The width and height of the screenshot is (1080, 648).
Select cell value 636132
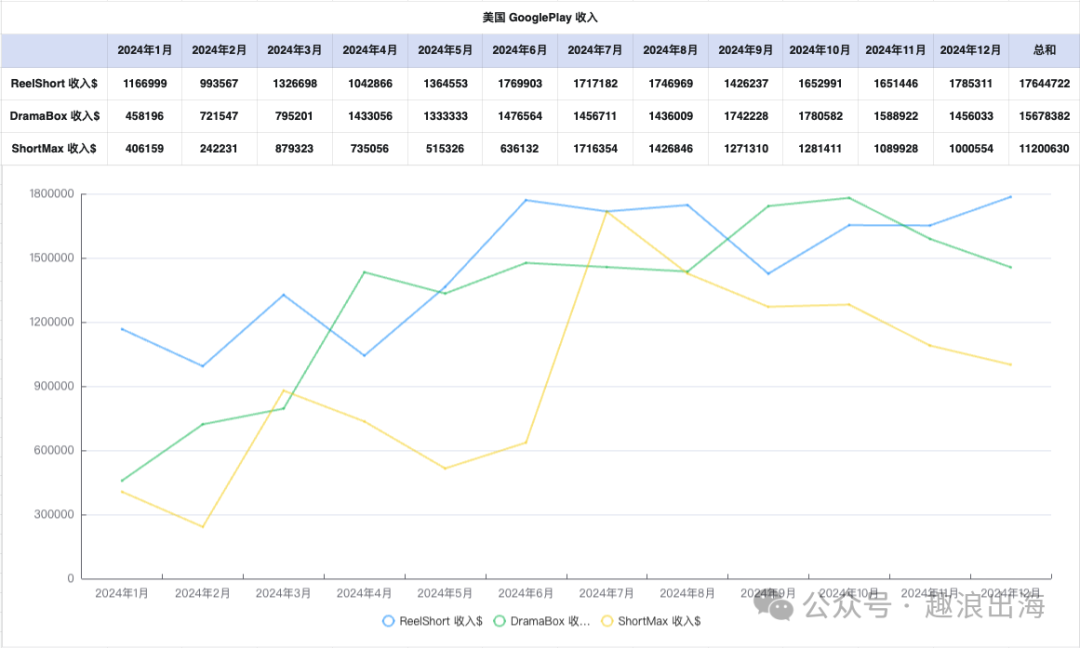click(520, 148)
